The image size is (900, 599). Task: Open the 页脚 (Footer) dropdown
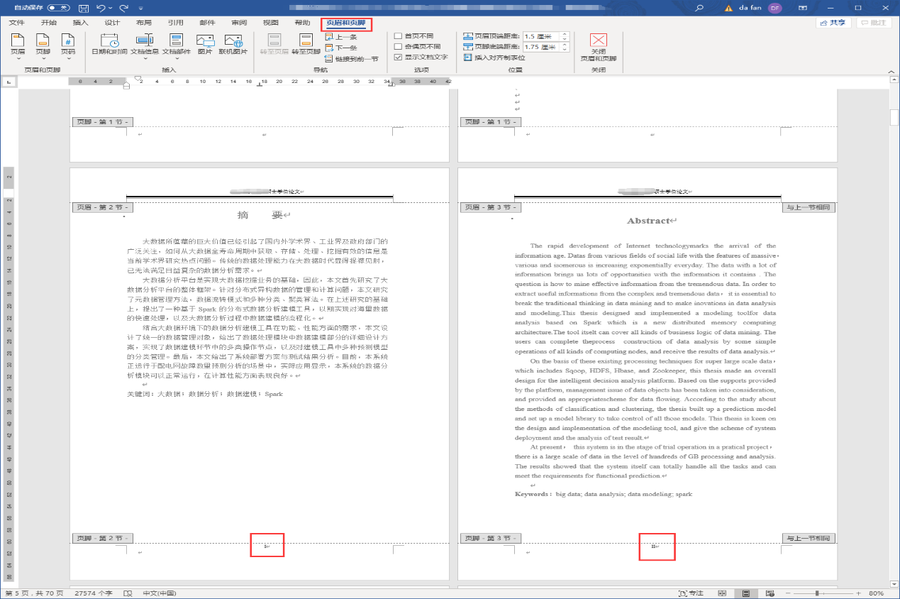pos(42,45)
